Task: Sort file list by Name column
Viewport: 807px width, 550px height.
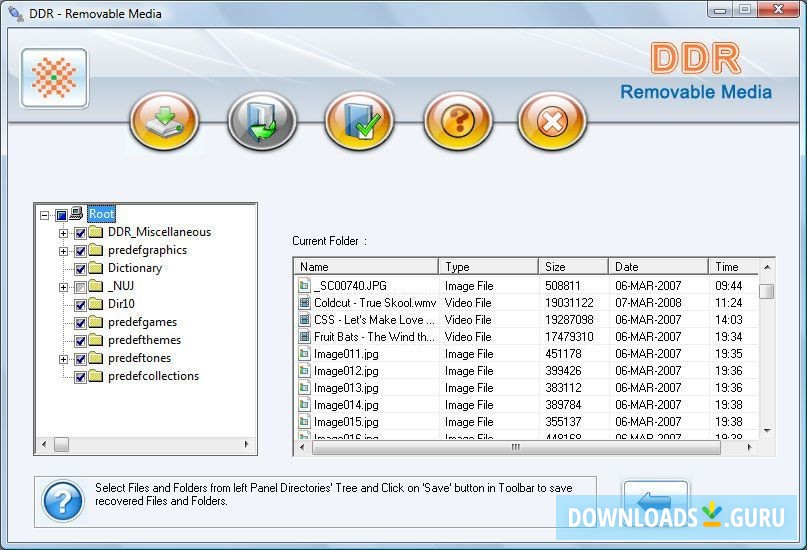Action: pos(366,267)
